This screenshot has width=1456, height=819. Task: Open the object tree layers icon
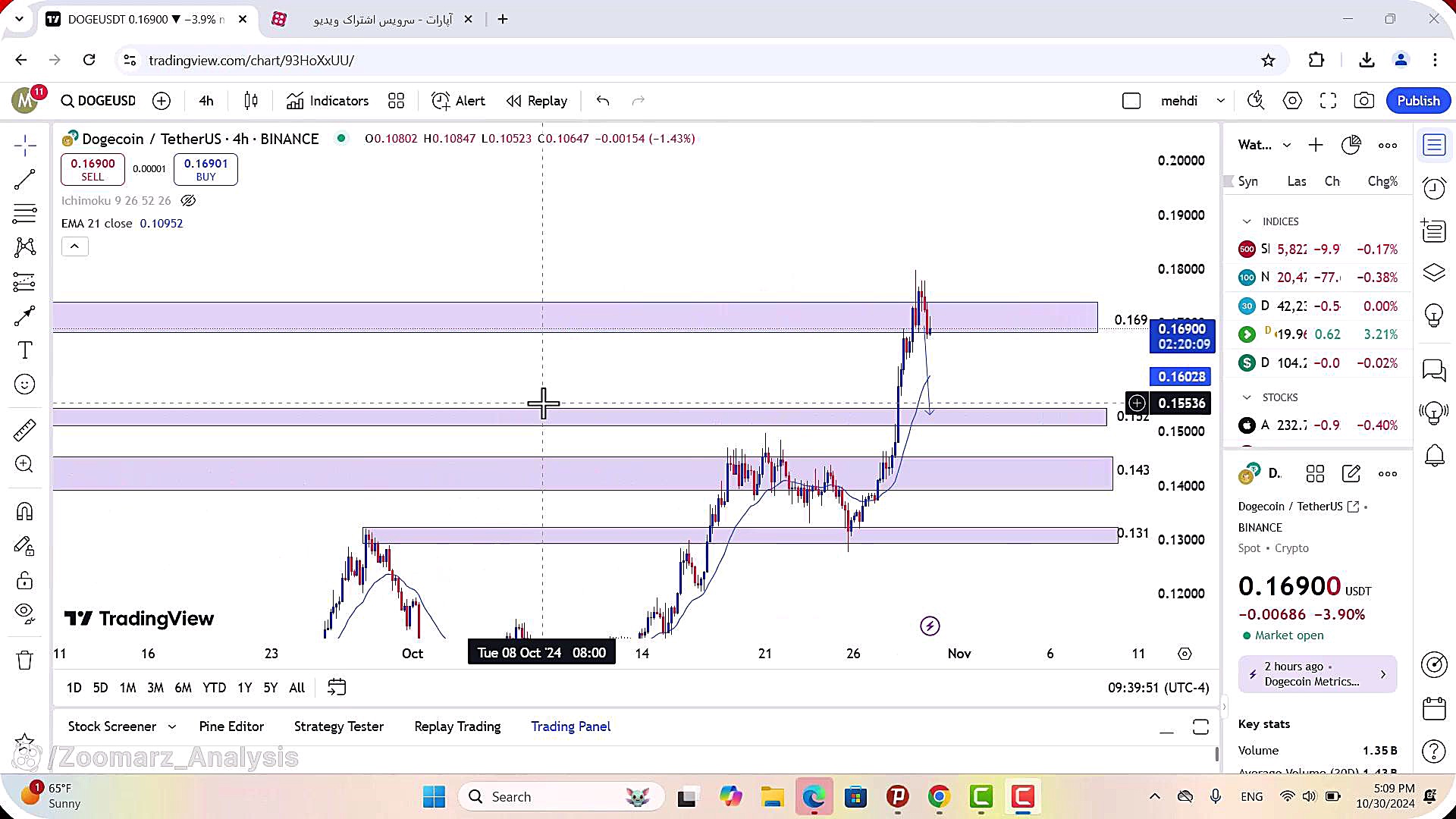1434,272
